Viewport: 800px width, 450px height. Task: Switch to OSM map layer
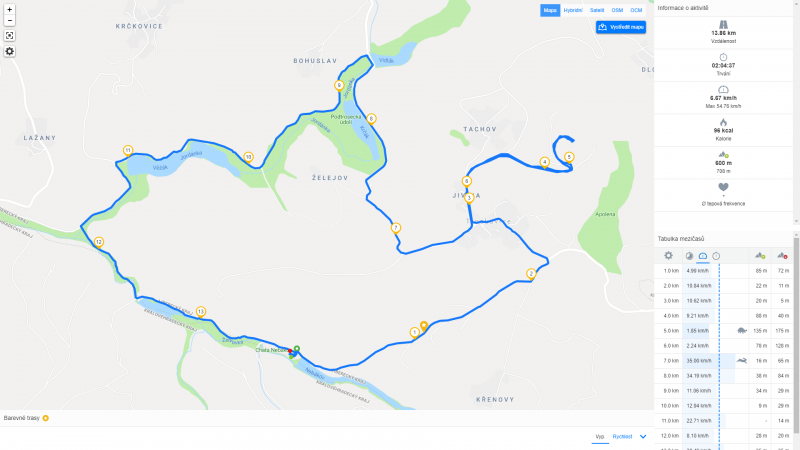[617, 10]
